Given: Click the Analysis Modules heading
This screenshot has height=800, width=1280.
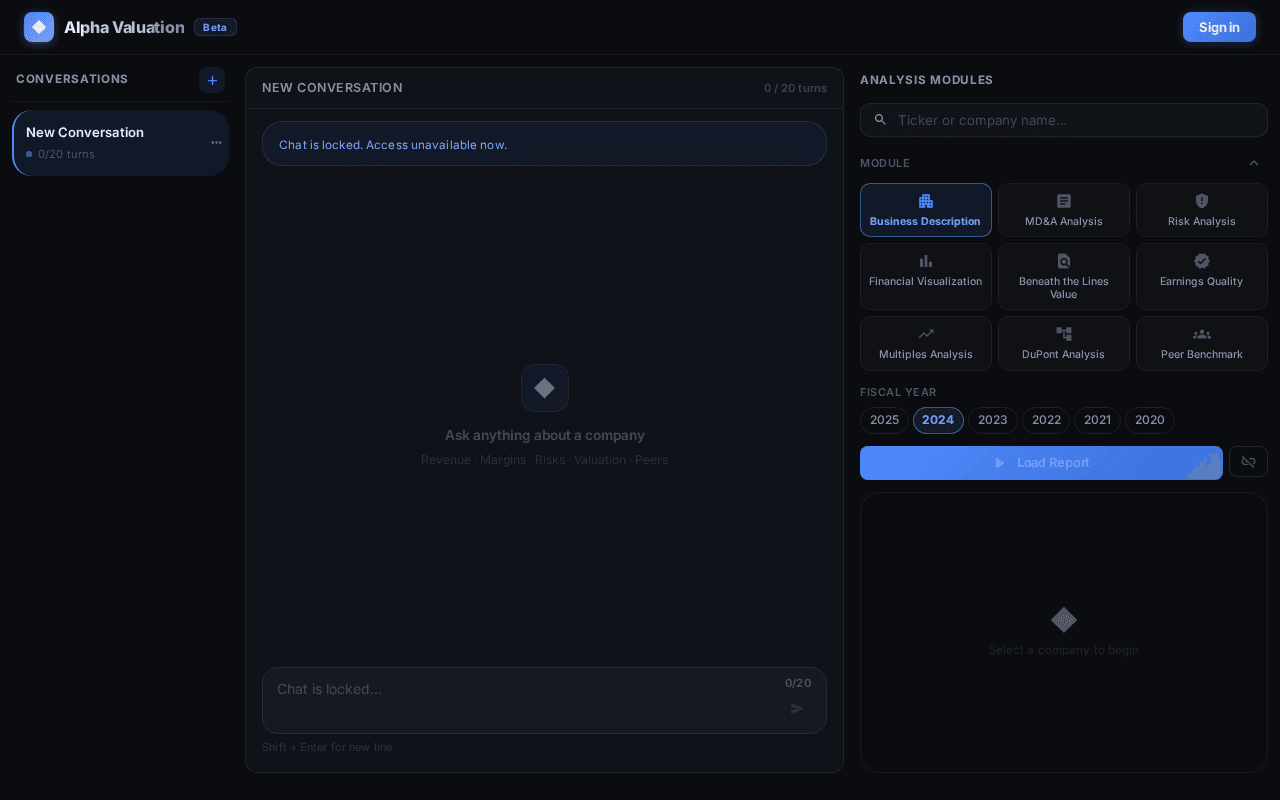Looking at the screenshot, I should tap(926, 80).
